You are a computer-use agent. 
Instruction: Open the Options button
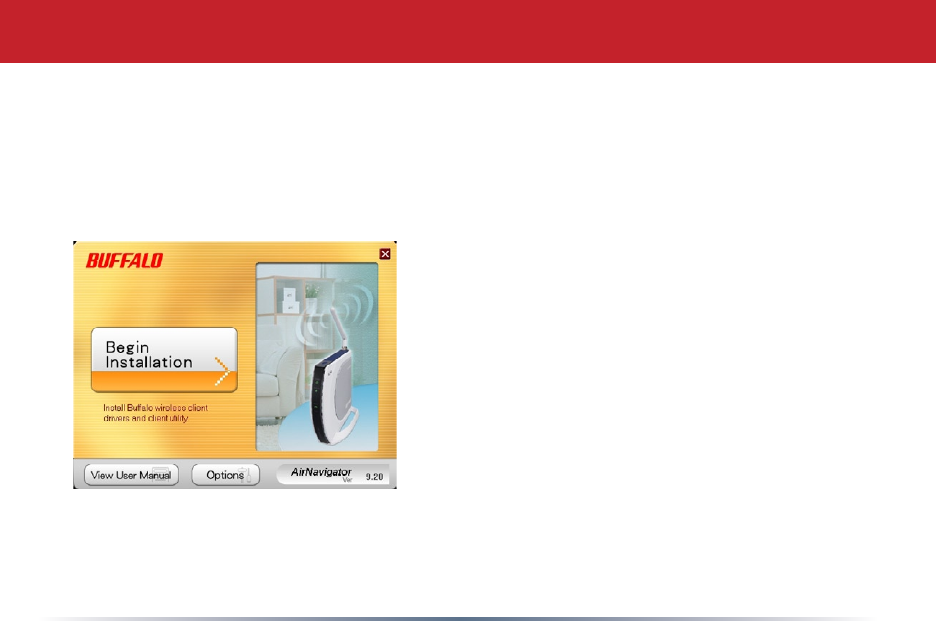coord(226,475)
